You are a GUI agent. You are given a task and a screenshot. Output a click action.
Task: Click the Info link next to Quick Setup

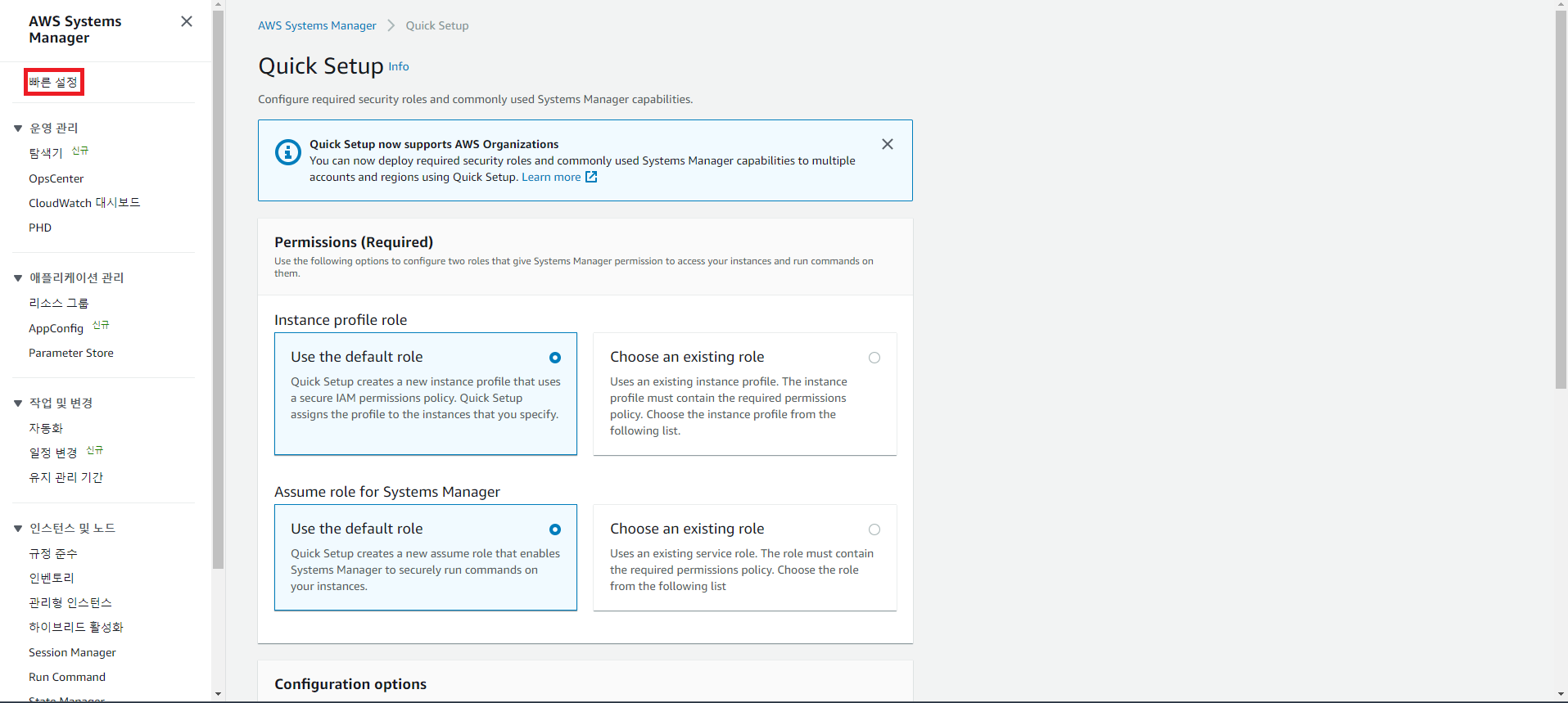click(x=399, y=66)
